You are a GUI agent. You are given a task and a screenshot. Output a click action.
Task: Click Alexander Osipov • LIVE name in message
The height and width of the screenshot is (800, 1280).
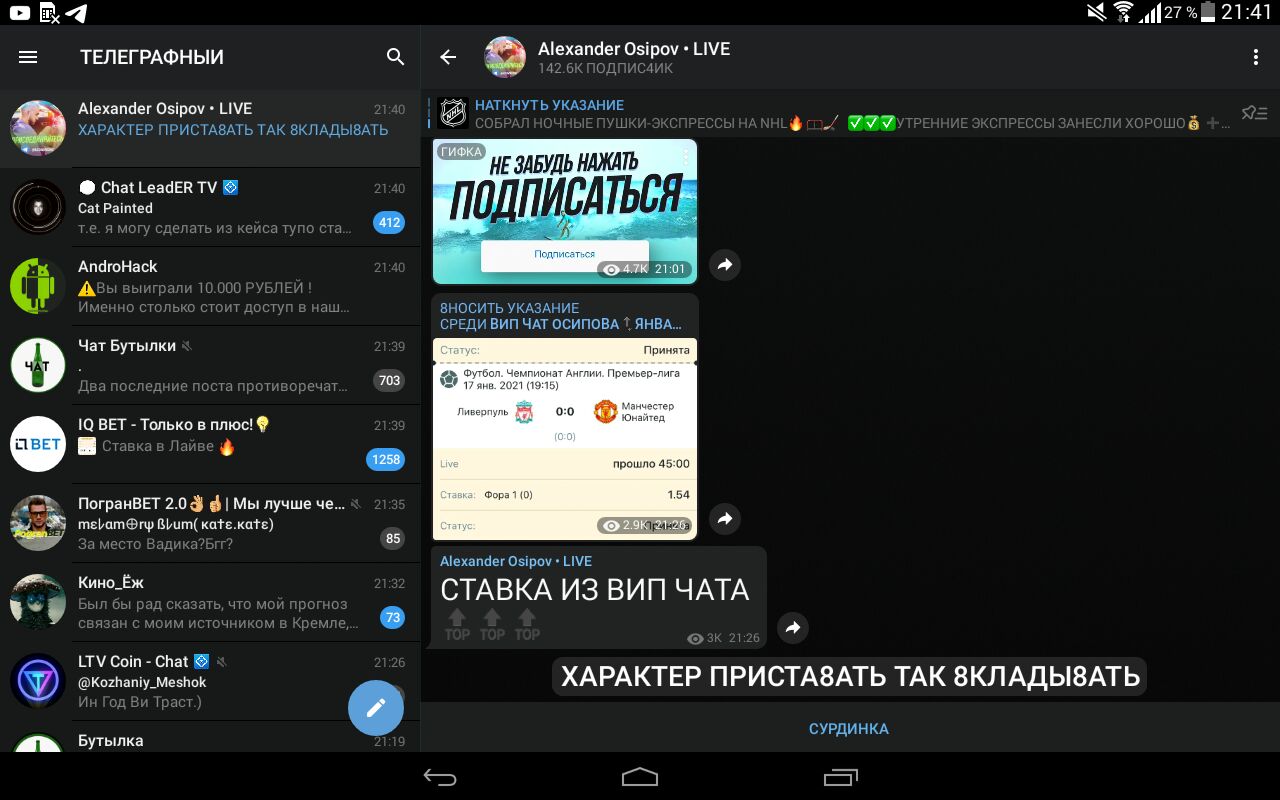tap(516, 561)
